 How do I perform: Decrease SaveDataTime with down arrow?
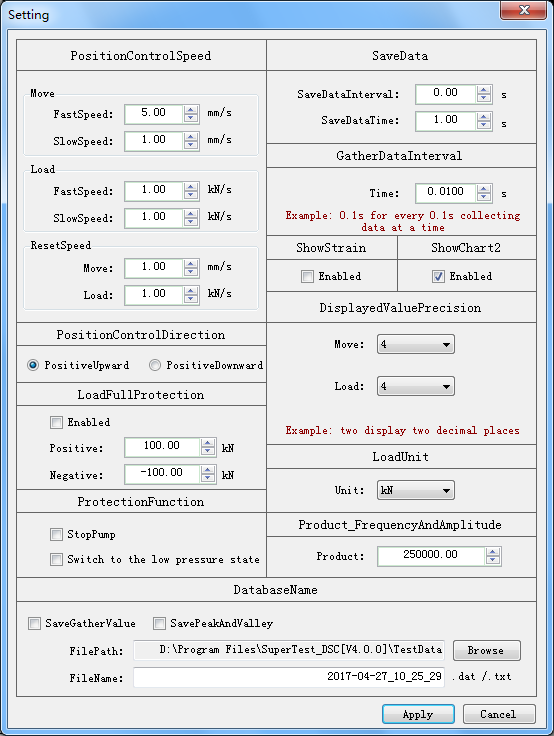(x=484, y=125)
